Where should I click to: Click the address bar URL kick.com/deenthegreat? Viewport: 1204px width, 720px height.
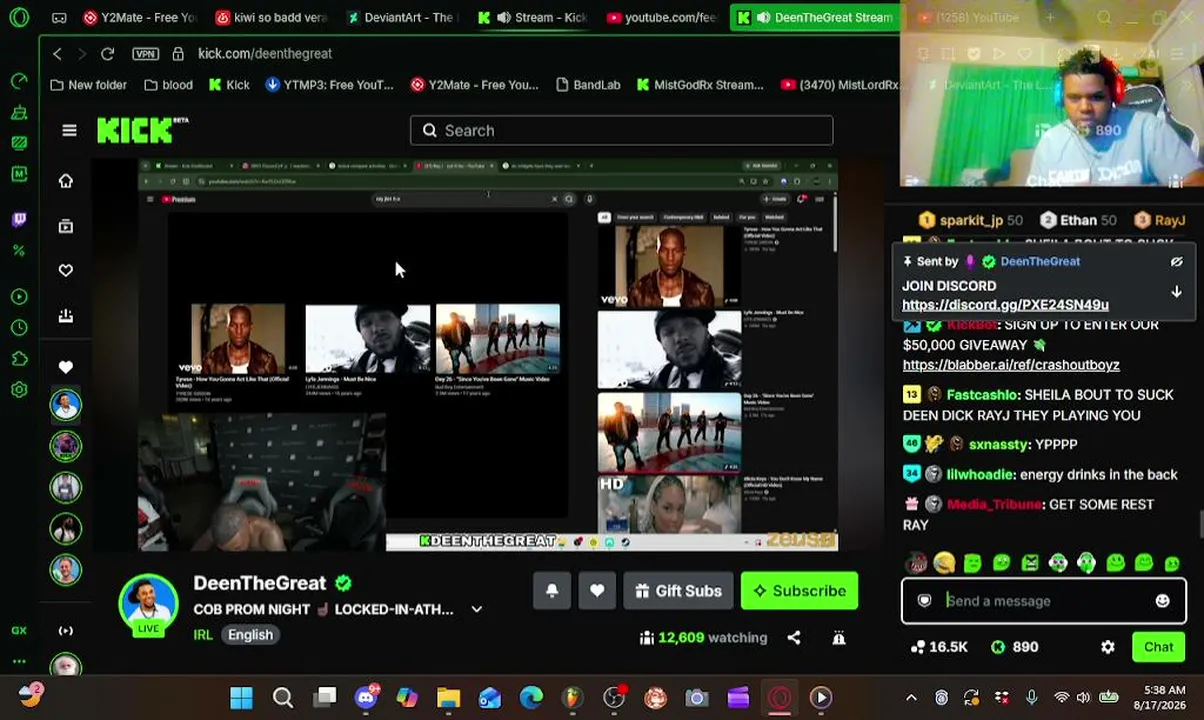coord(265,54)
